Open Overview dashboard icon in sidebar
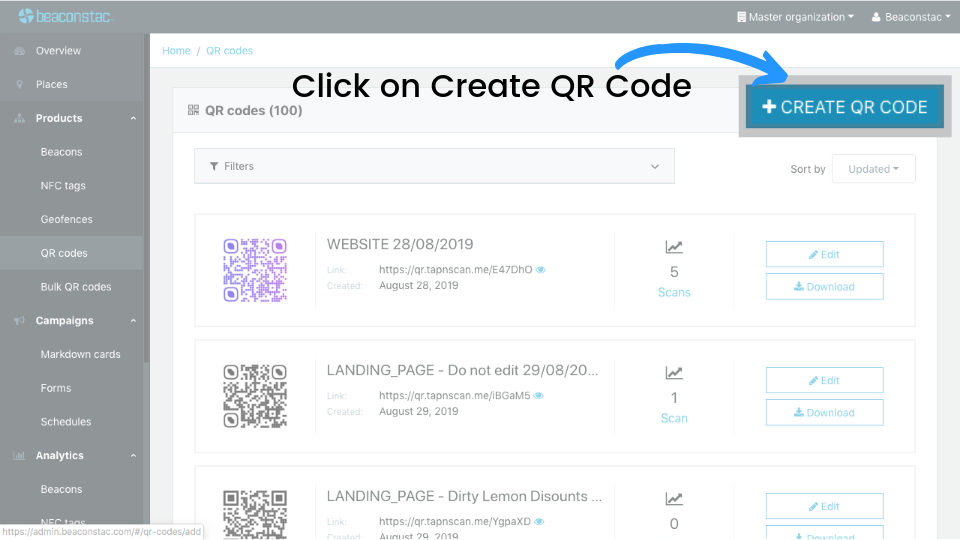Image resolution: width=960 pixels, height=540 pixels. click(x=20, y=51)
